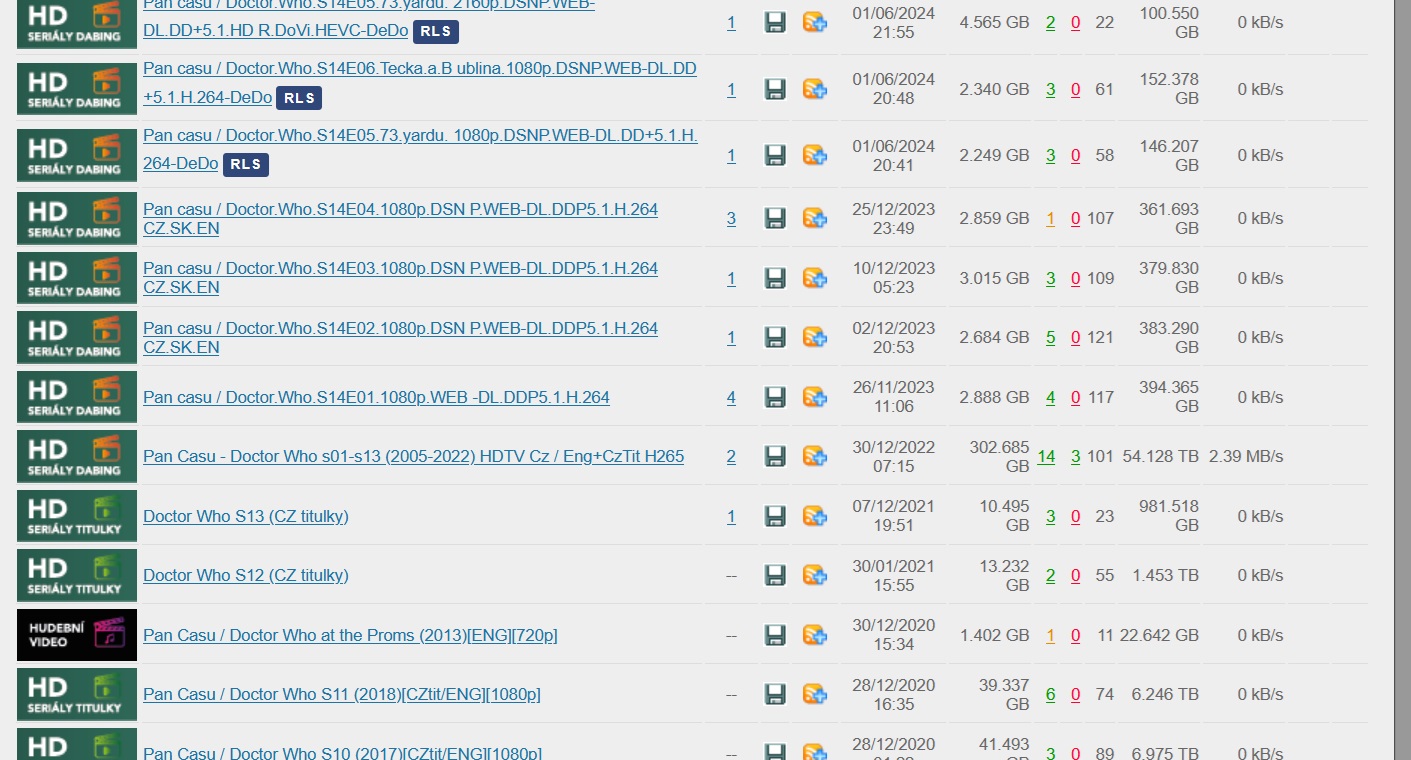Open the Doctor Who S13 (CZ titulky) link
1411x760 pixels.
(245, 516)
